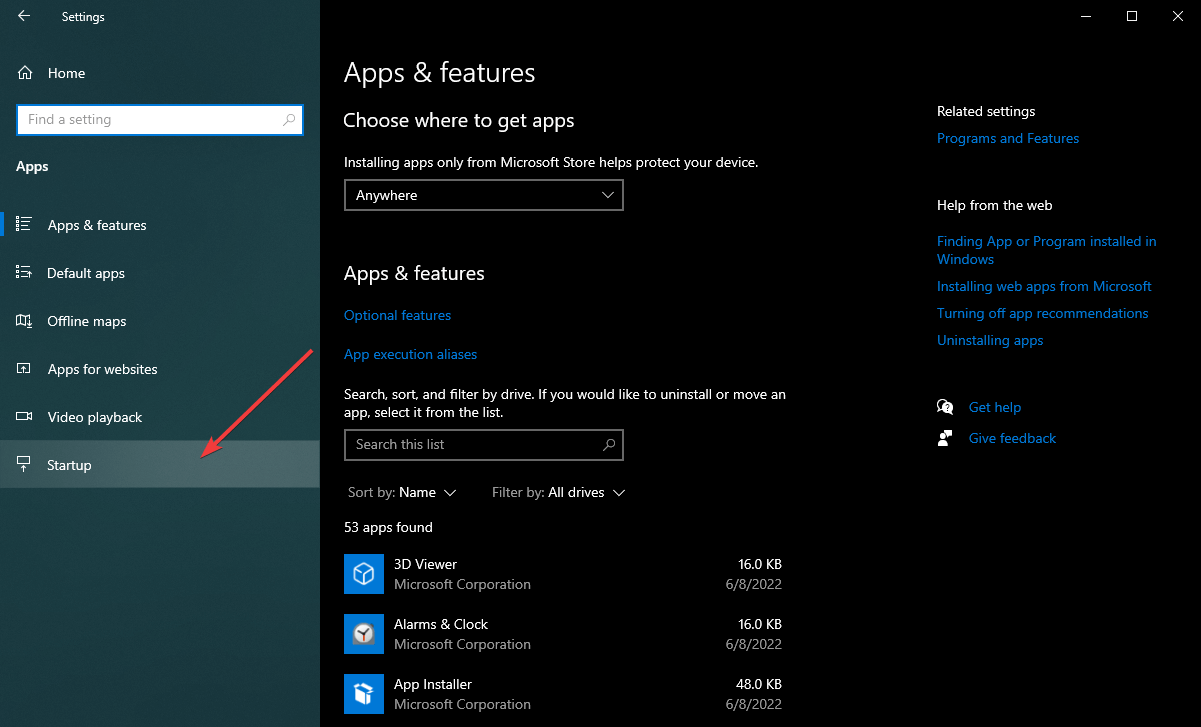Maximize the Settings window
1201x727 pixels.
pyautogui.click(x=1132, y=16)
